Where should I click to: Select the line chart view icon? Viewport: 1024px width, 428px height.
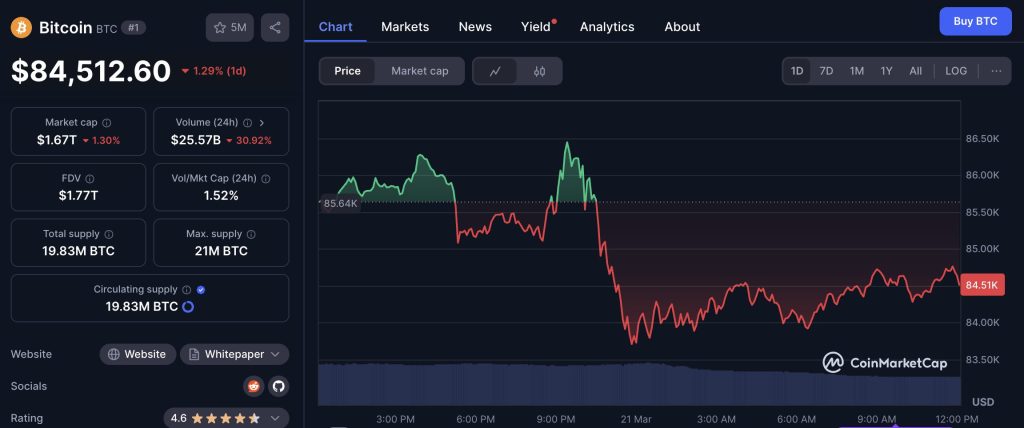(495, 71)
